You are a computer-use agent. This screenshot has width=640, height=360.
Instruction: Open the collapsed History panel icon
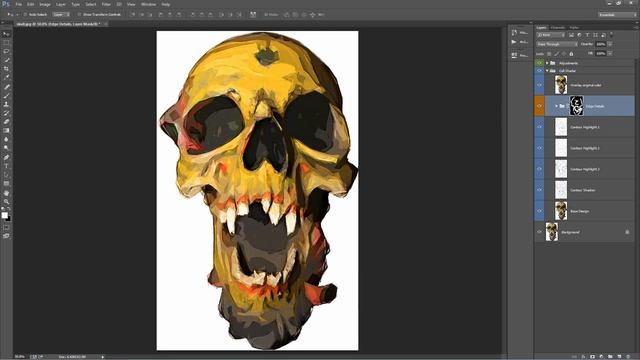click(x=514, y=33)
